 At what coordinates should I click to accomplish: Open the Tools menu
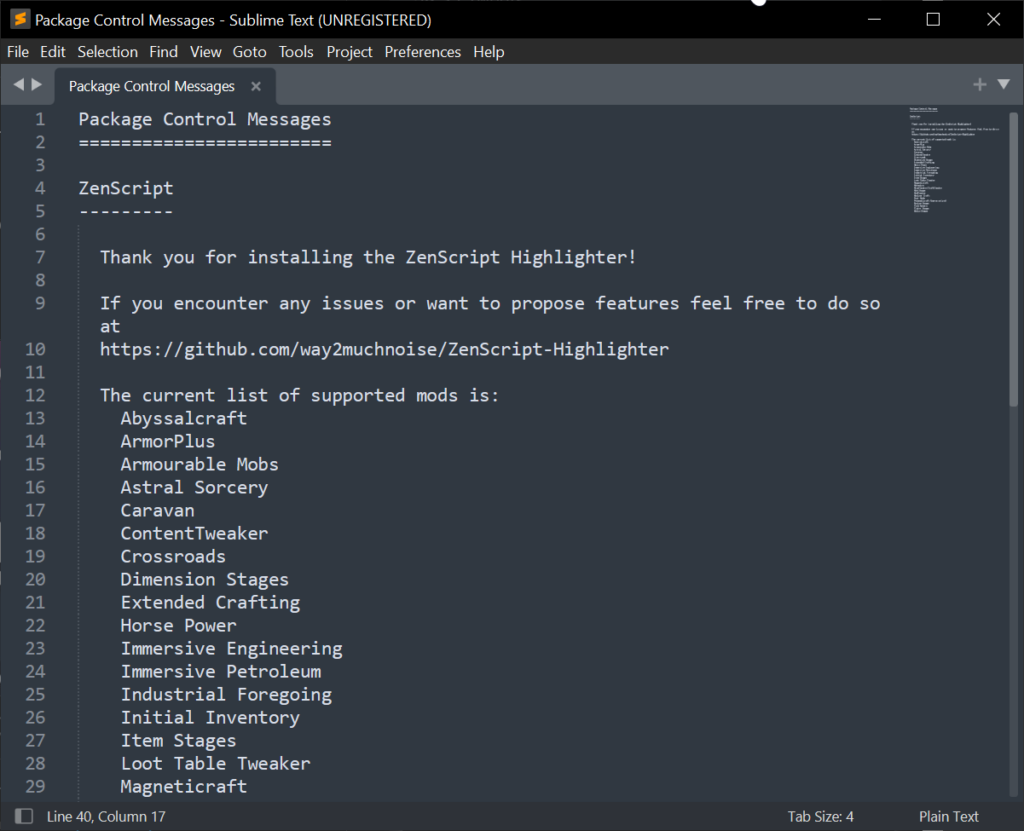296,52
